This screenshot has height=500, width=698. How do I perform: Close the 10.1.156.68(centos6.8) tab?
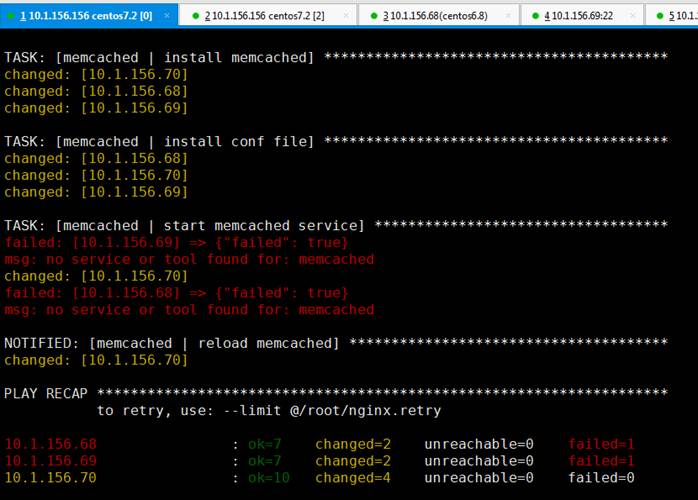508,16
